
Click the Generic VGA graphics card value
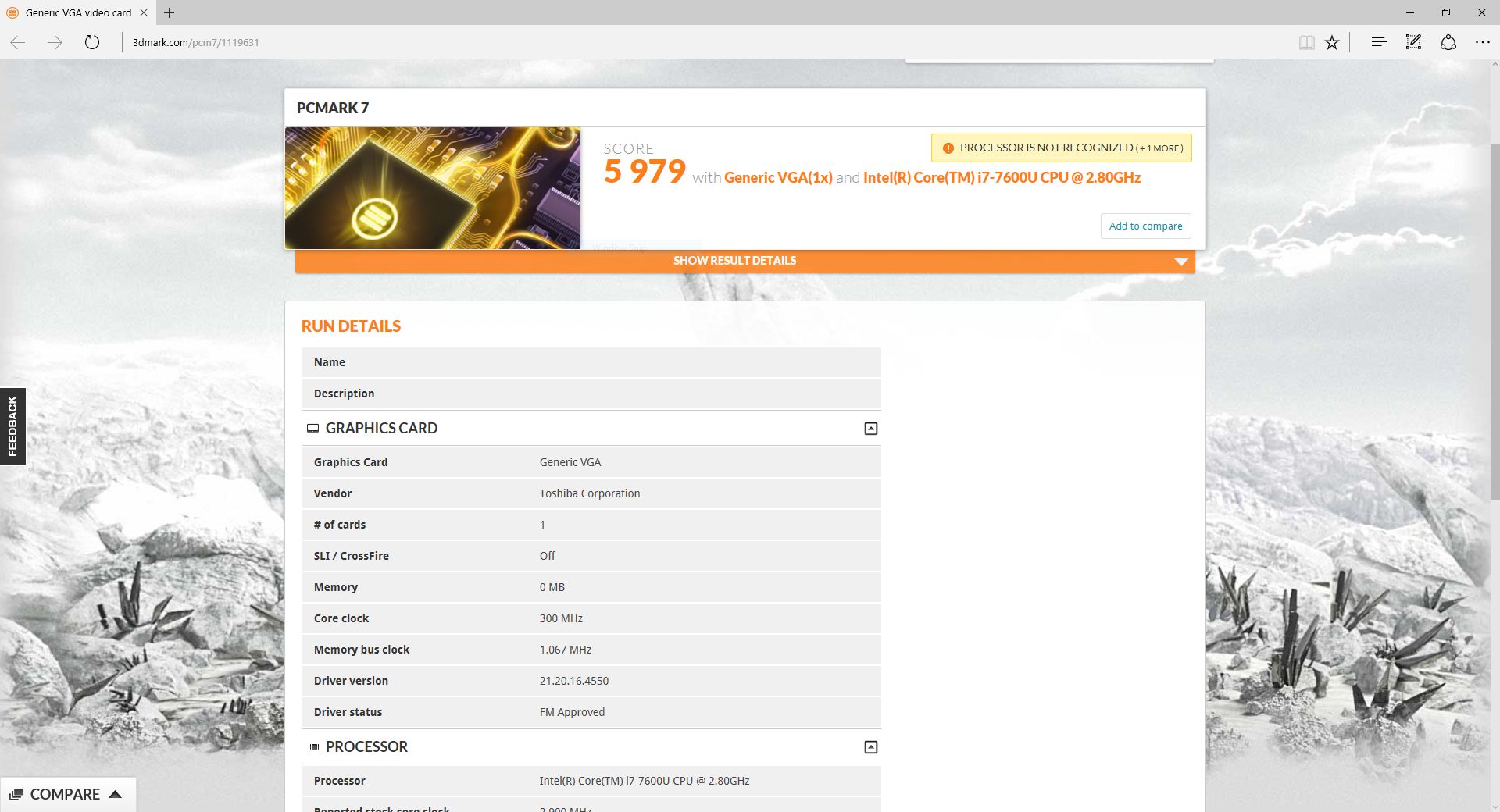pos(570,462)
